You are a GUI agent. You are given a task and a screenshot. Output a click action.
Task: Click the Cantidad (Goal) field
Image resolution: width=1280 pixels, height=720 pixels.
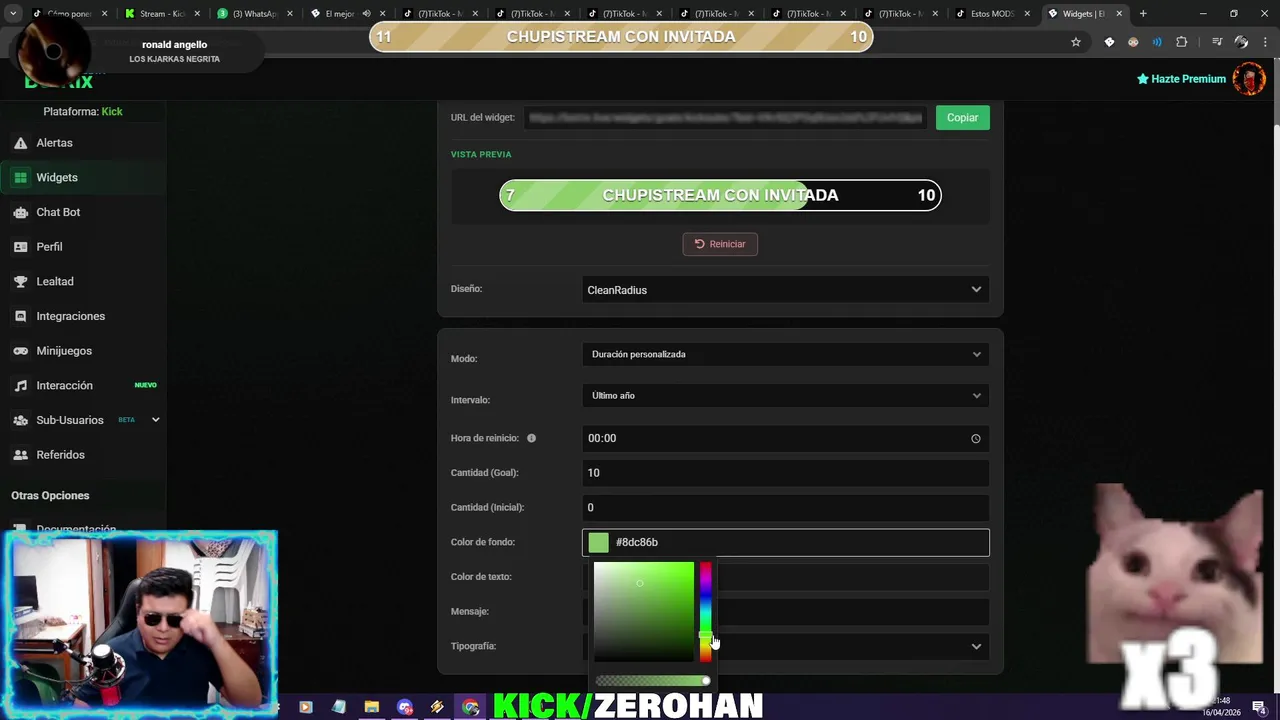pos(786,473)
